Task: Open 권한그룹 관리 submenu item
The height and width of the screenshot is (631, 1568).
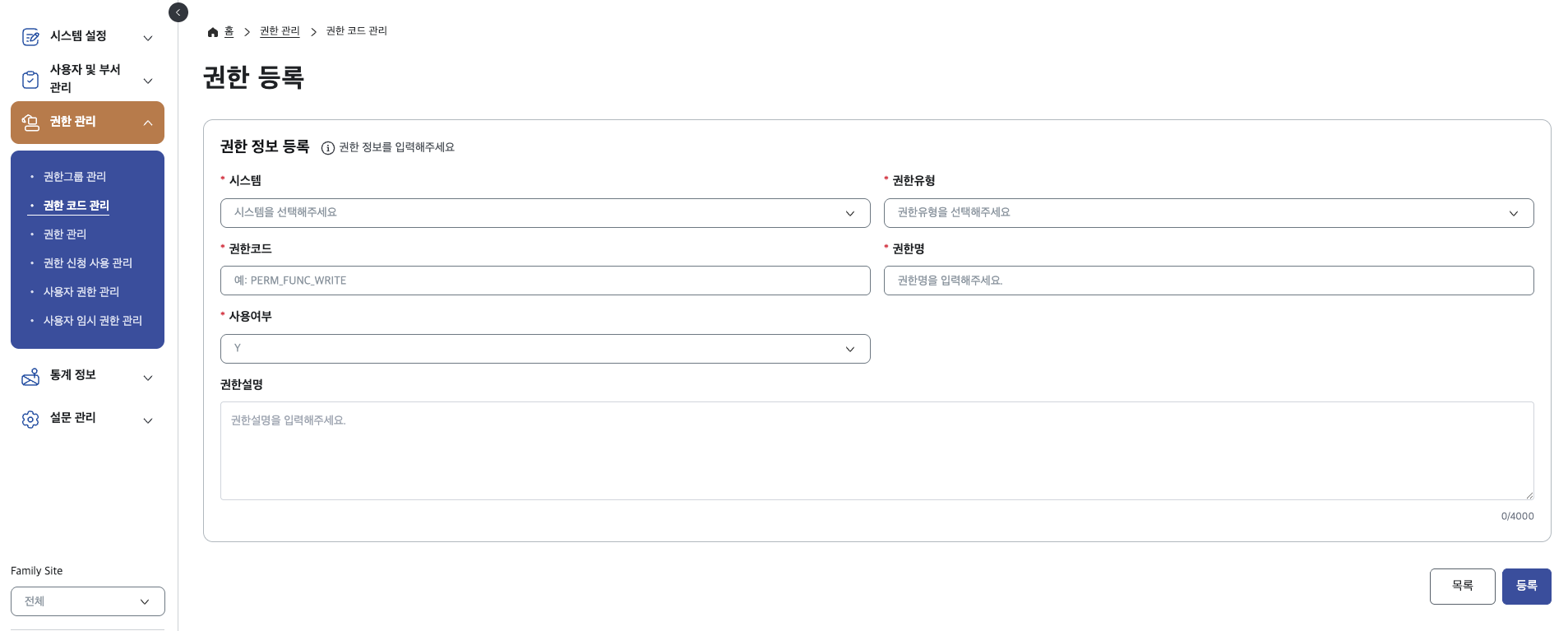Action: (x=75, y=177)
